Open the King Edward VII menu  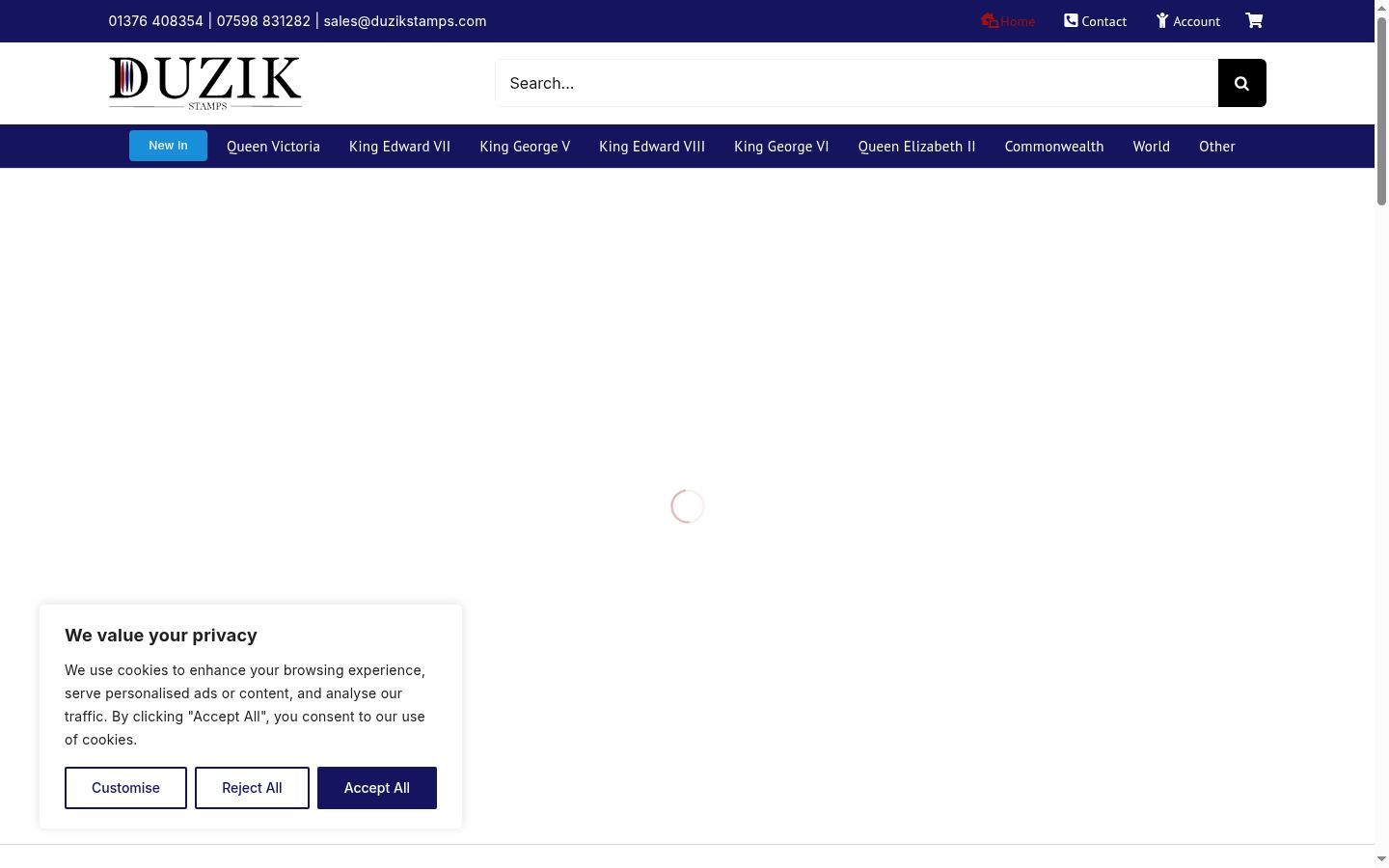tap(399, 147)
